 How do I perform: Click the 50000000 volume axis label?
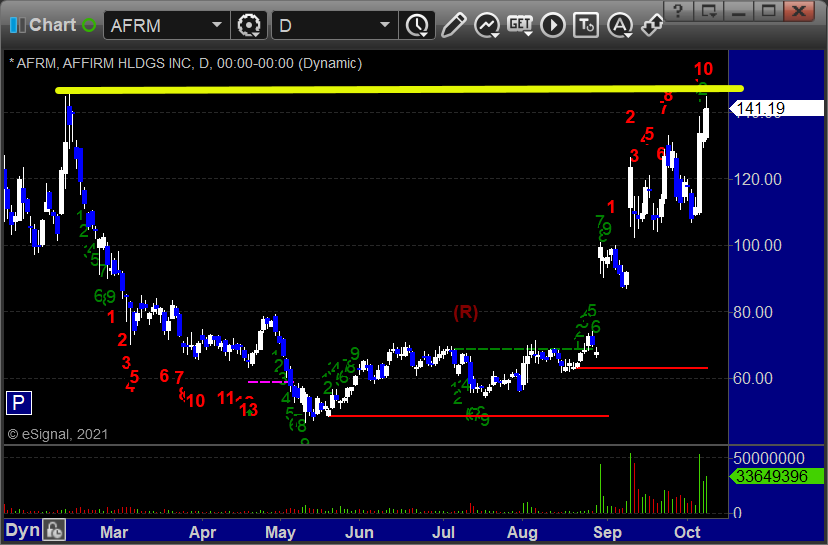(769, 458)
